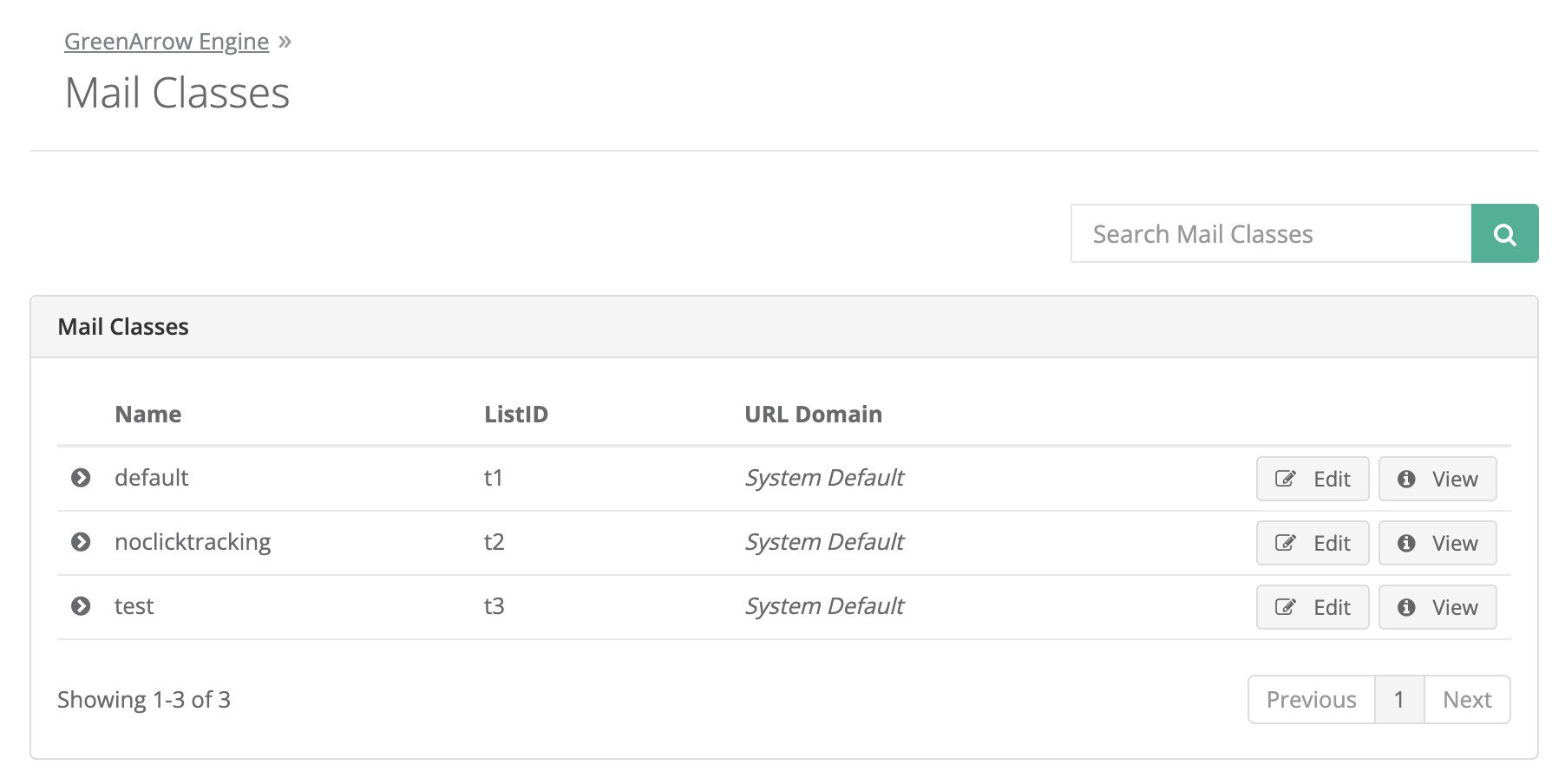
Task: Click the noclicktracking name text
Action: (x=193, y=542)
